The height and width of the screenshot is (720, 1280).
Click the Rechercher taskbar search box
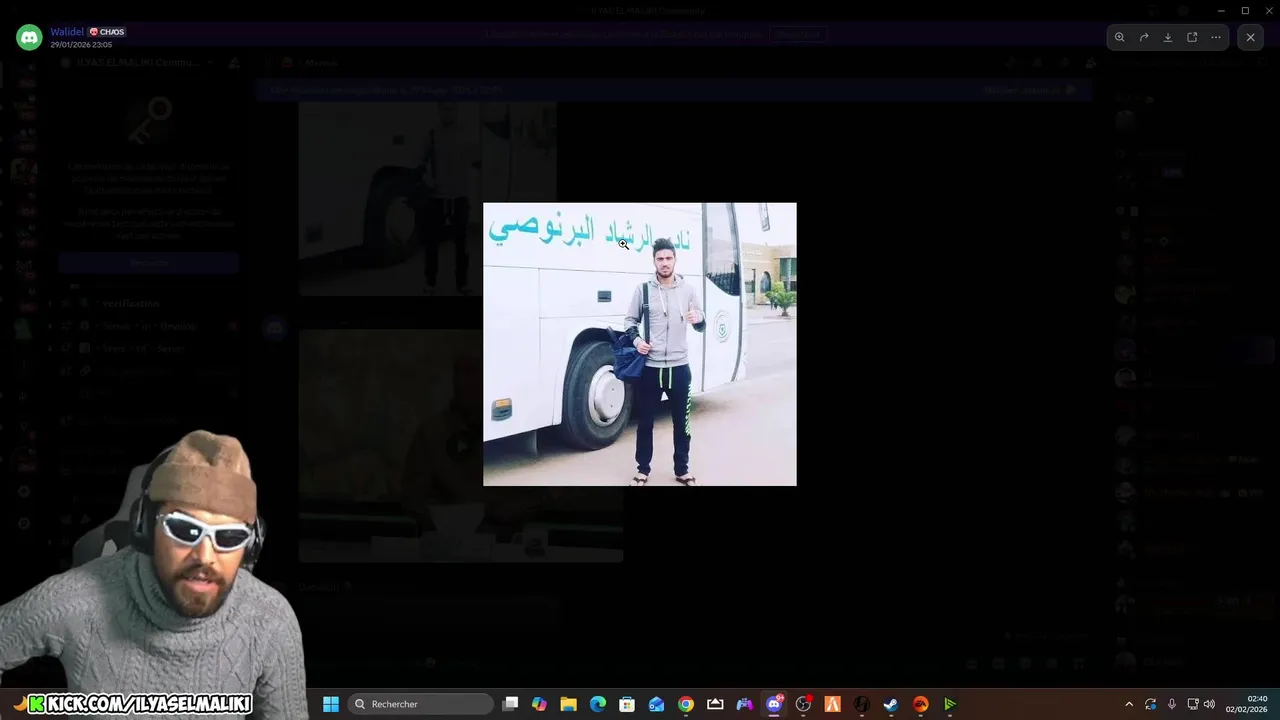pos(421,704)
